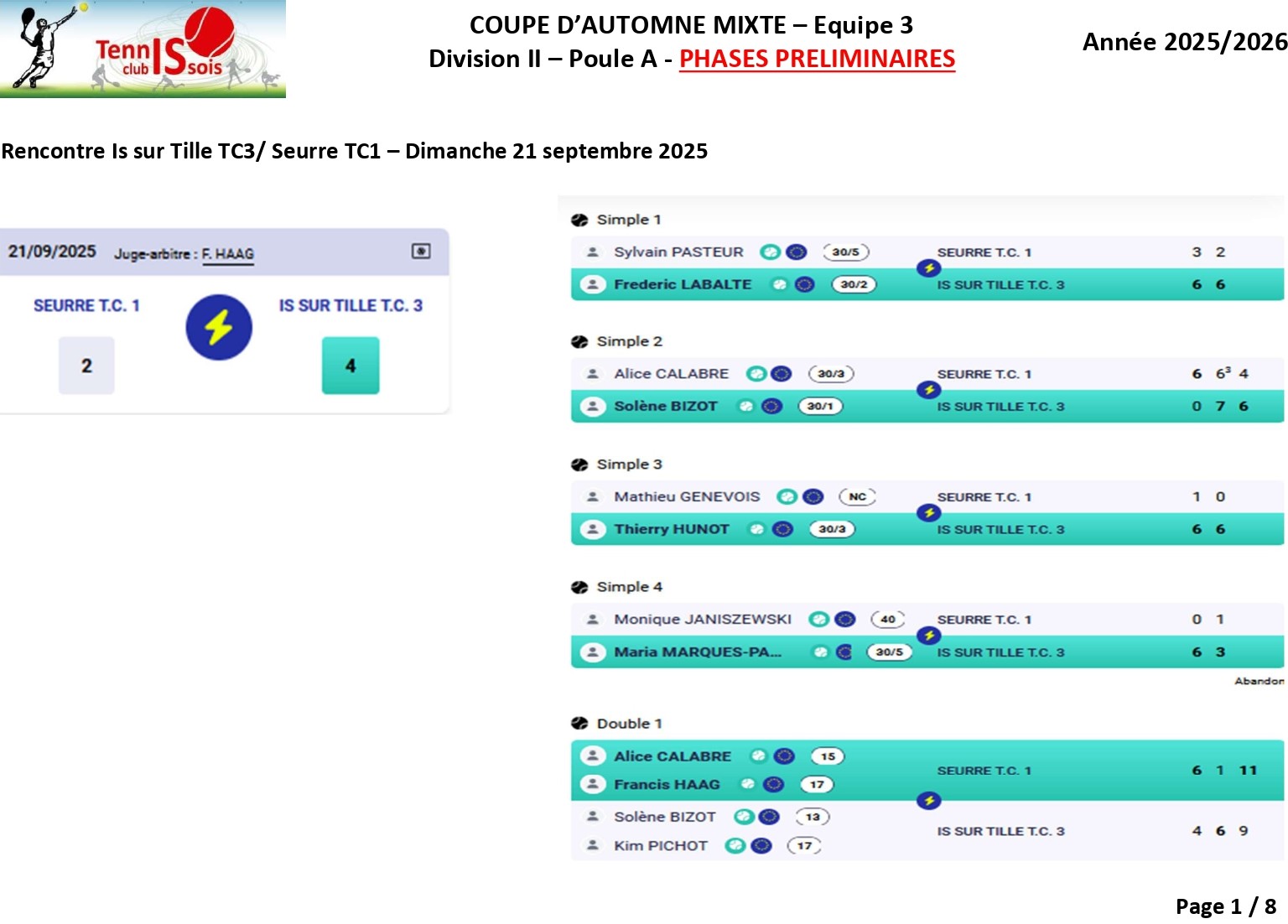Open the PHASES PRELIMINAIRES underlined link

[817, 59]
